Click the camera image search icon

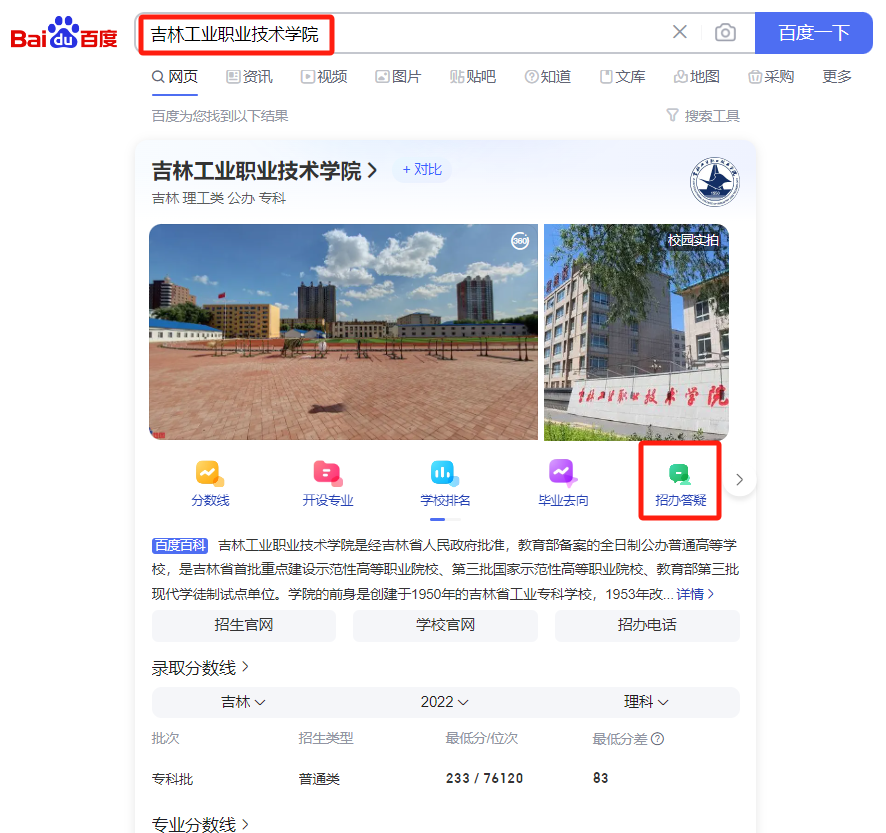(x=725, y=33)
